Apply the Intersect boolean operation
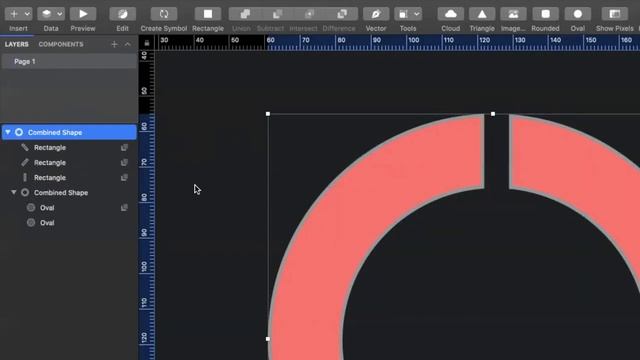 pyautogui.click(x=309, y=14)
